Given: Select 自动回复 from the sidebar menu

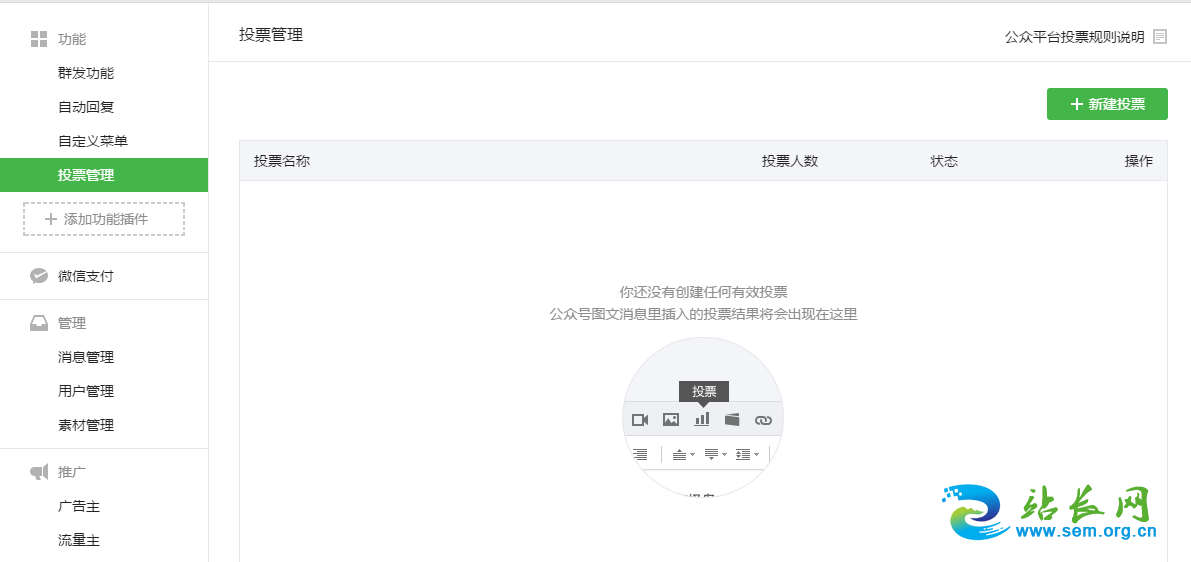Looking at the screenshot, I should [x=86, y=107].
